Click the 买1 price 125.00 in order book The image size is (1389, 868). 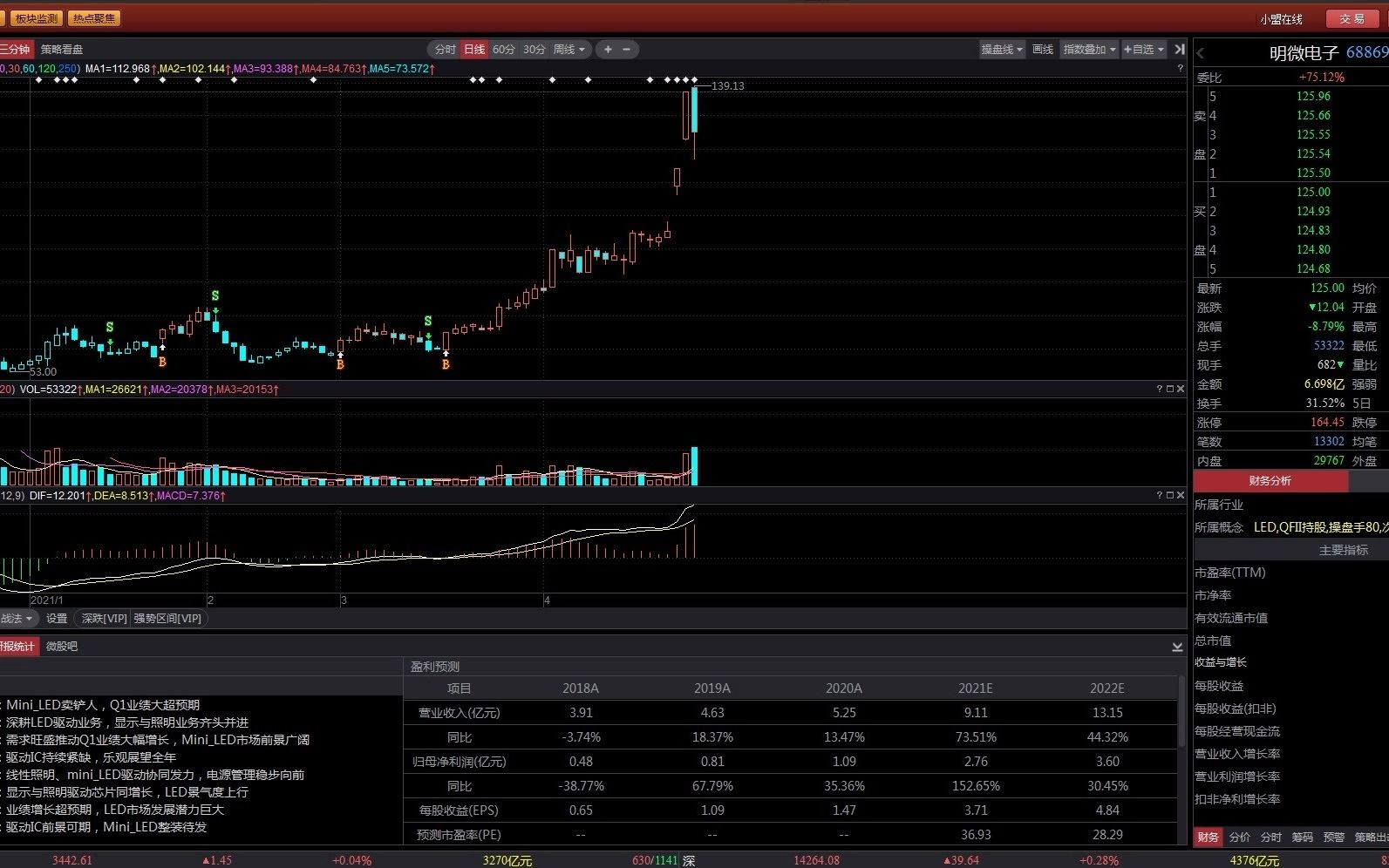(1313, 192)
